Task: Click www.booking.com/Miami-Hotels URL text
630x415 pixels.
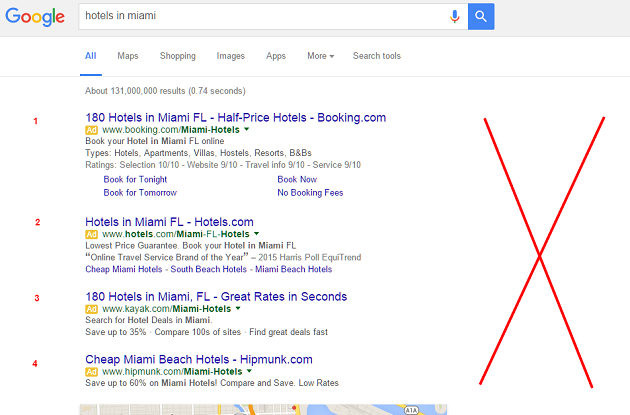Action: (x=171, y=130)
